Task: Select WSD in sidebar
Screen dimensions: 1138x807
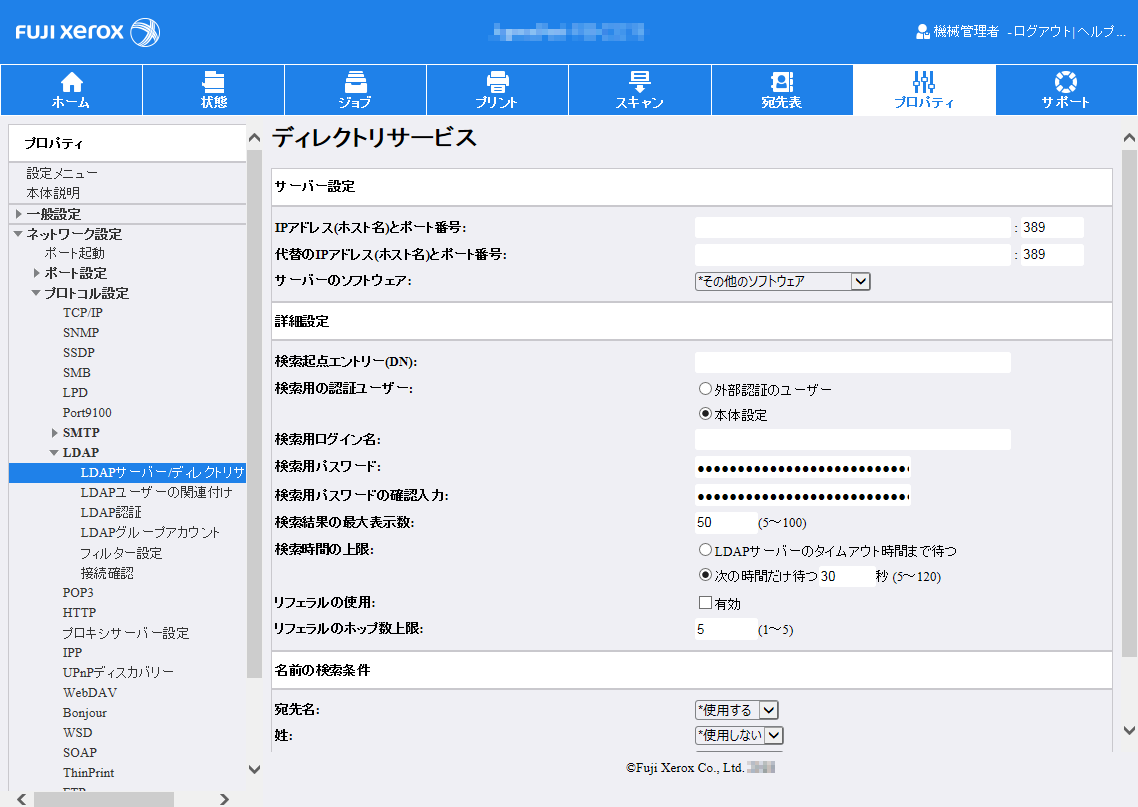Action: click(77, 732)
